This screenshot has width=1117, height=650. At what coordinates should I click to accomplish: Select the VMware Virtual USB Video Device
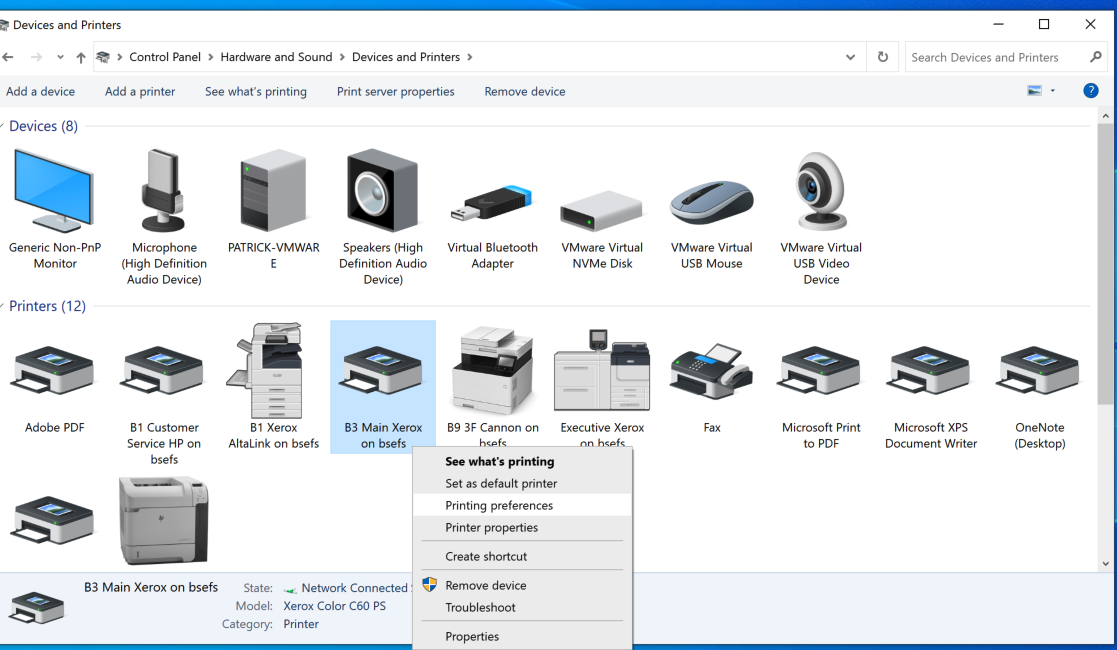coord(821,217)
